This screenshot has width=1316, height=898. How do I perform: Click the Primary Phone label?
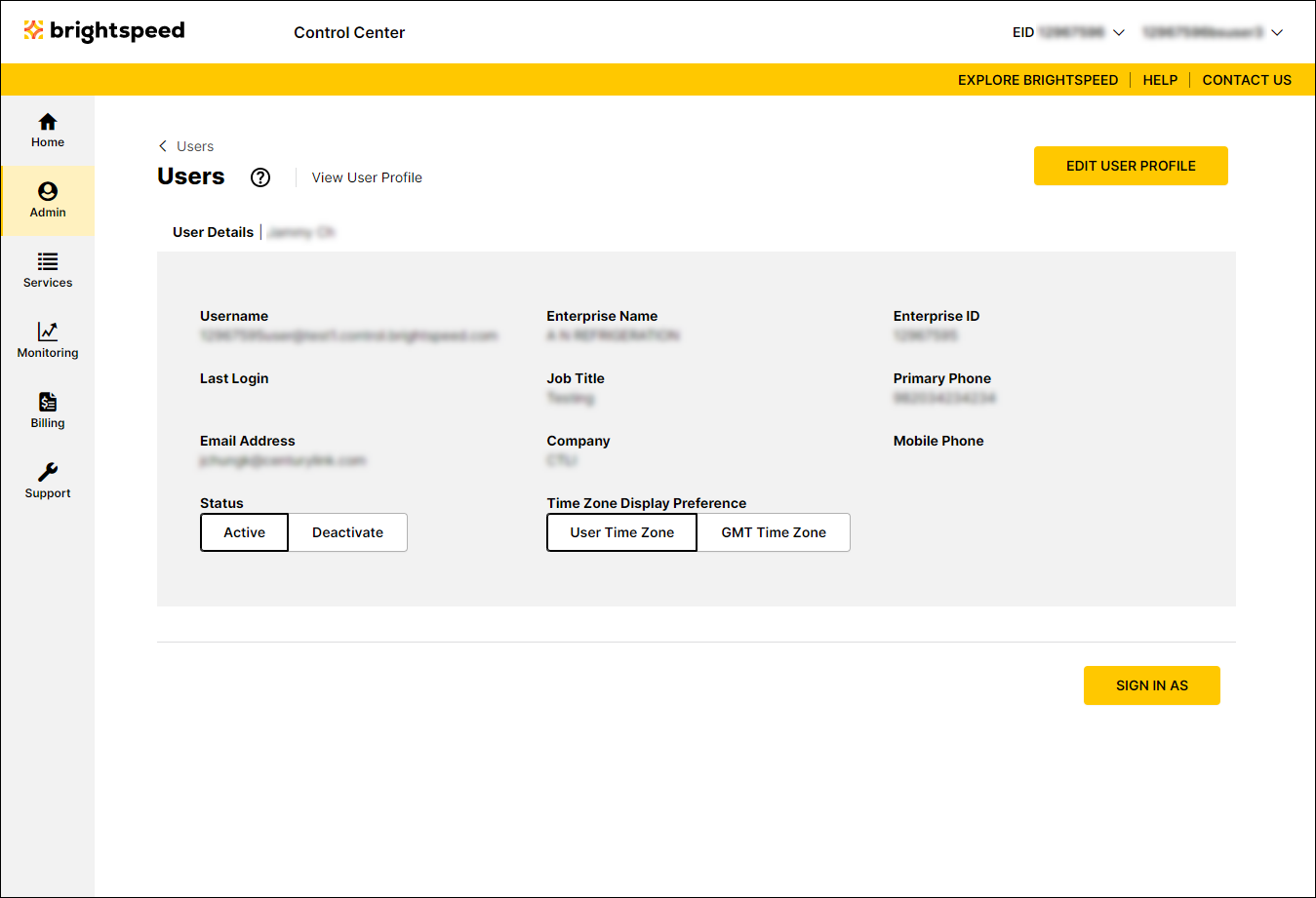(x=942, y=378)
